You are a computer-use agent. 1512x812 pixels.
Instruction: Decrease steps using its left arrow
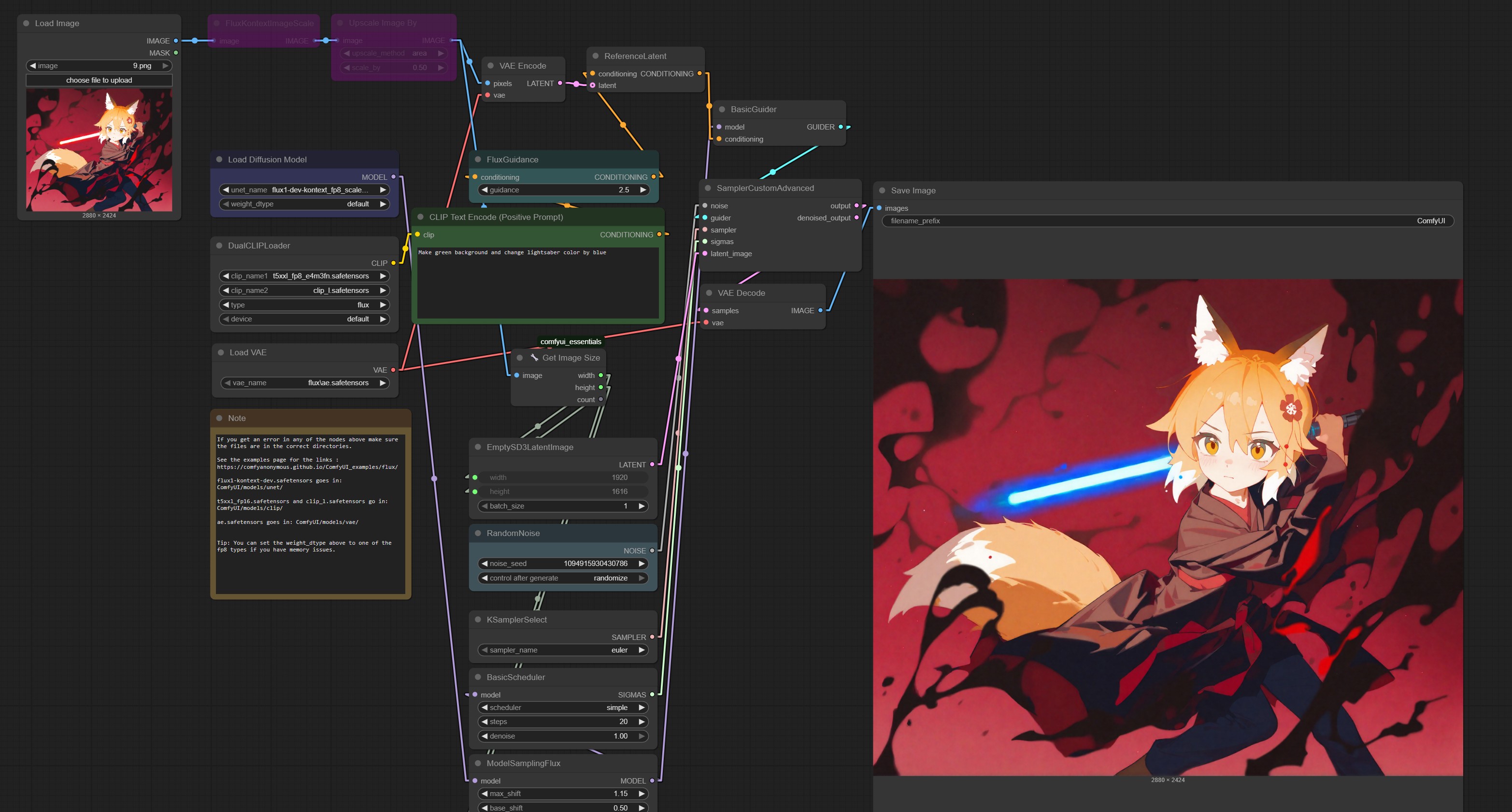(484, 722)
